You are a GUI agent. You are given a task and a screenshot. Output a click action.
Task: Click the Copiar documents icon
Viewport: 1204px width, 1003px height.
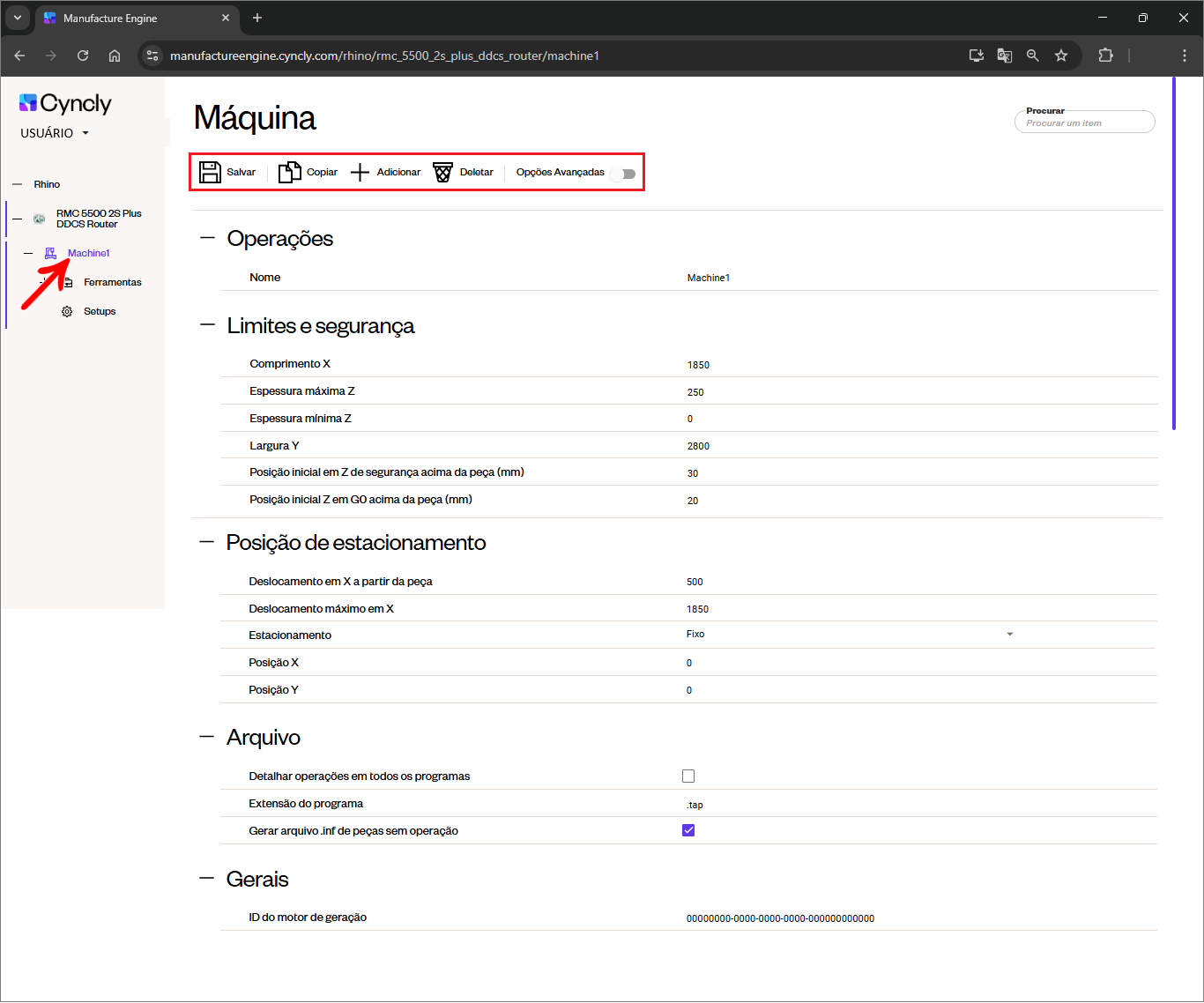289,172
